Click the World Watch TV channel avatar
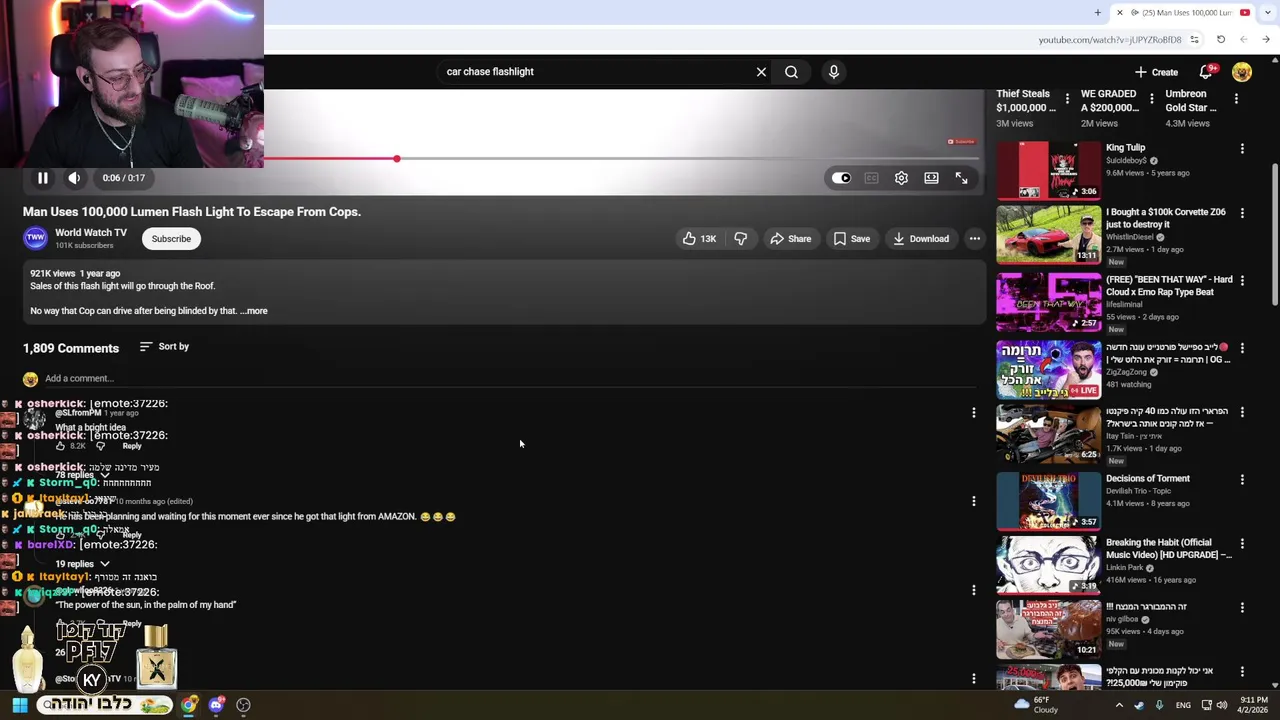 tap(35, 238)
